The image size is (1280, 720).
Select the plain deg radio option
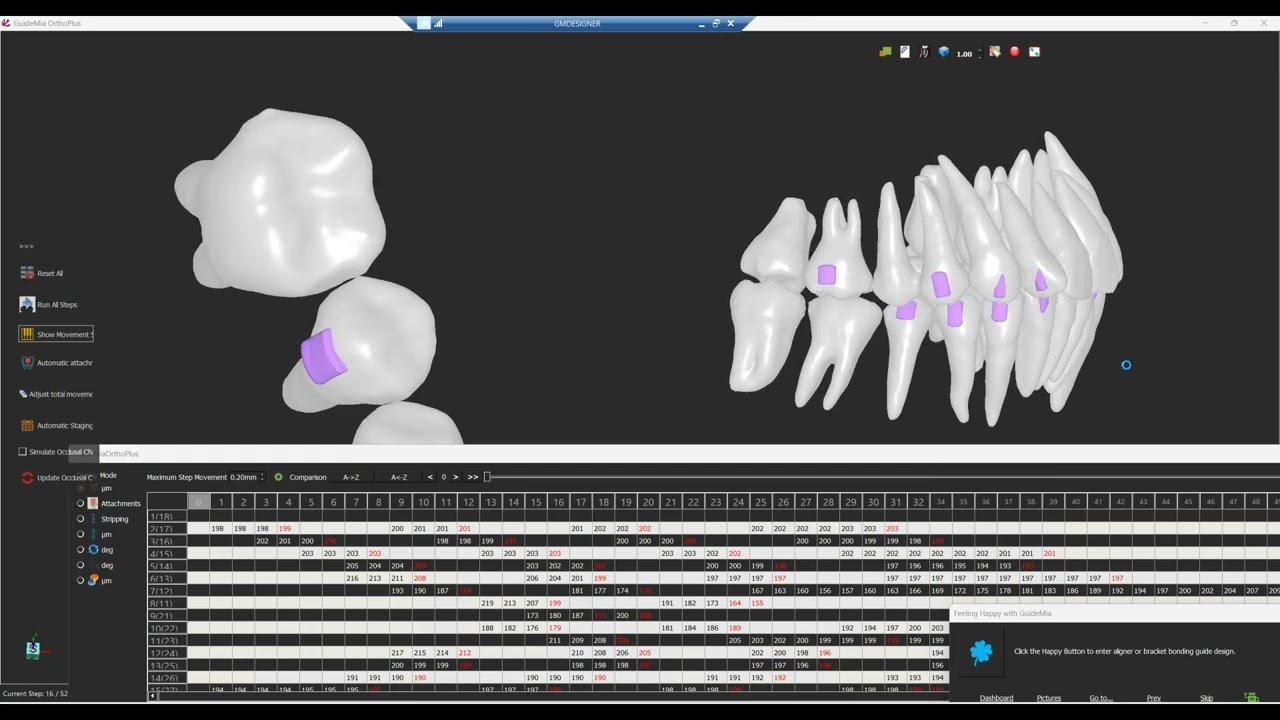tap(80, 565)
